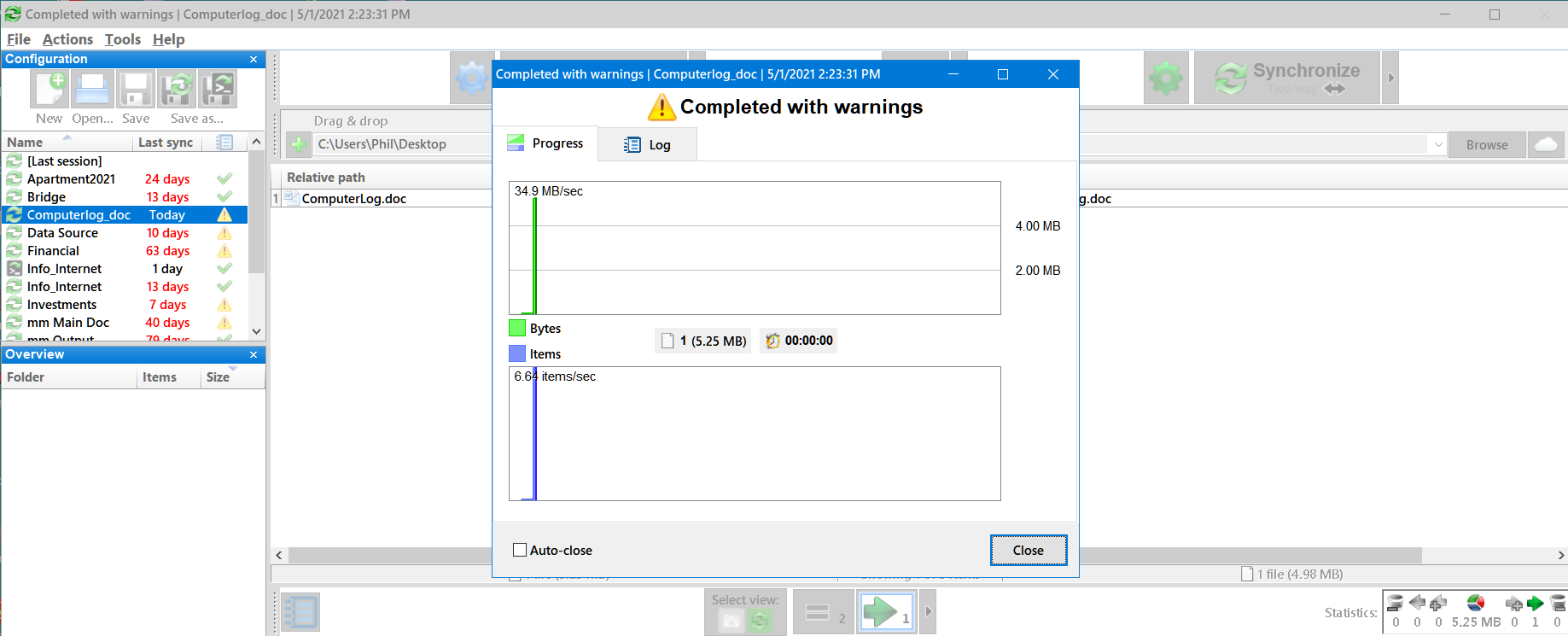Open the Help menu
The height and width of the screenshot is (636, 1568).
coord(168,39)
